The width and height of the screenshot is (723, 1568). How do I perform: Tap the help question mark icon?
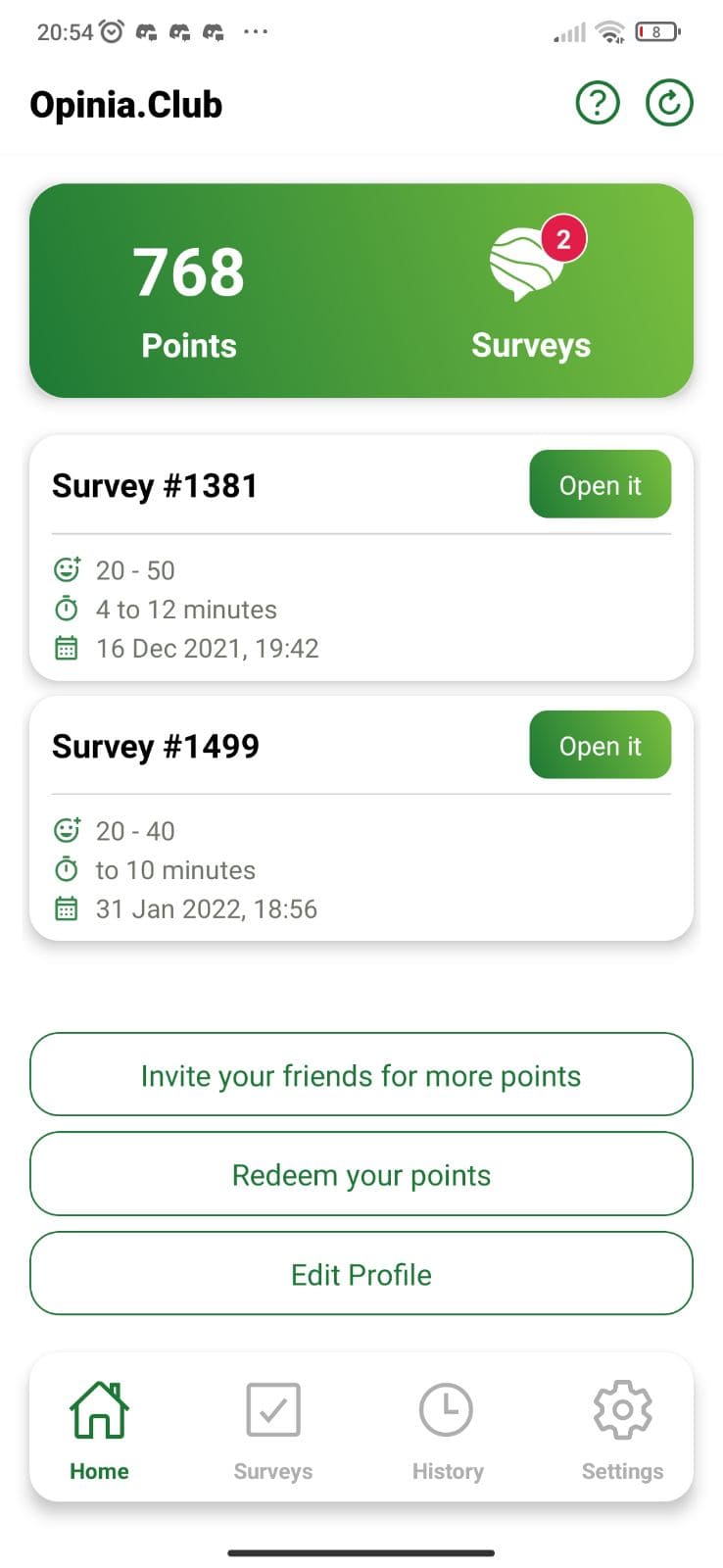pyautogui.click(x=598, y=103)
